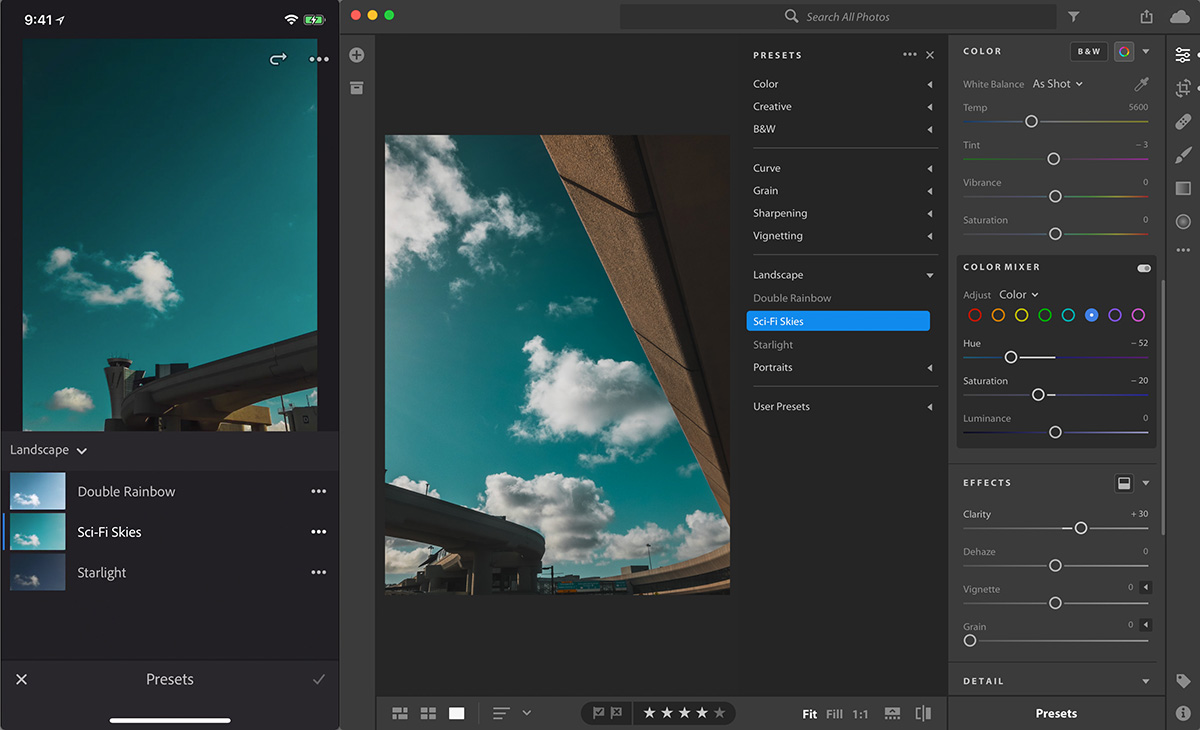The width and height of the screenshot is (1200, 730).
Task: Choose the Starlight preset in list
Action: tap(773, 345)
